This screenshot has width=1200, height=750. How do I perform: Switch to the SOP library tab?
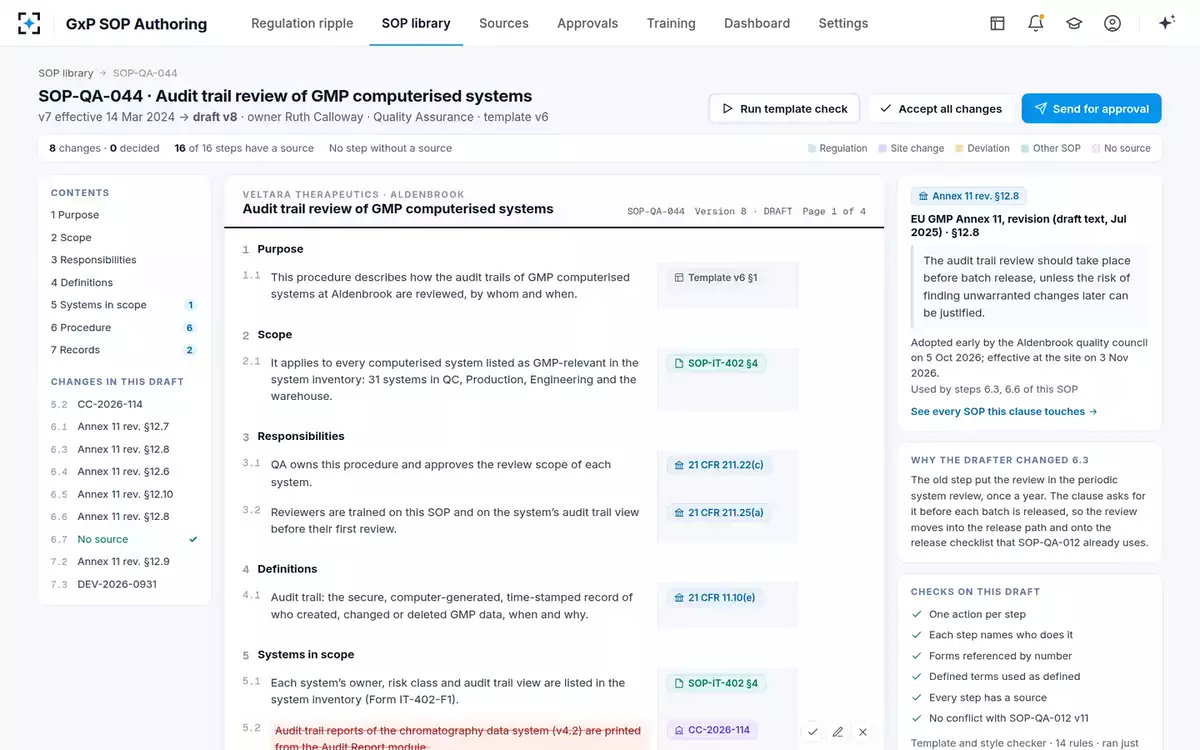(x=416, y=23)
